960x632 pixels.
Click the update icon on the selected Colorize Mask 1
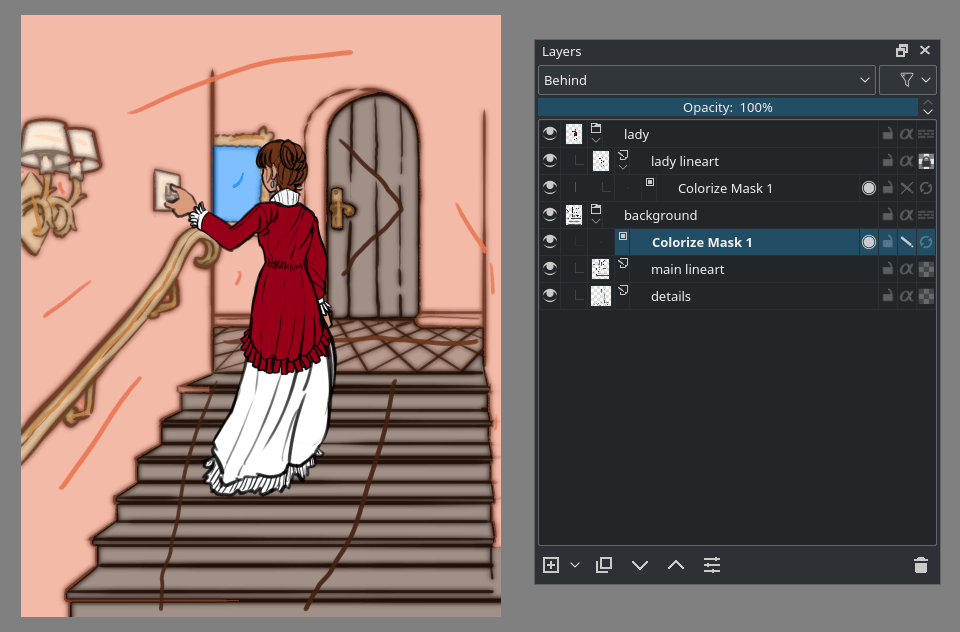(926, 242)
